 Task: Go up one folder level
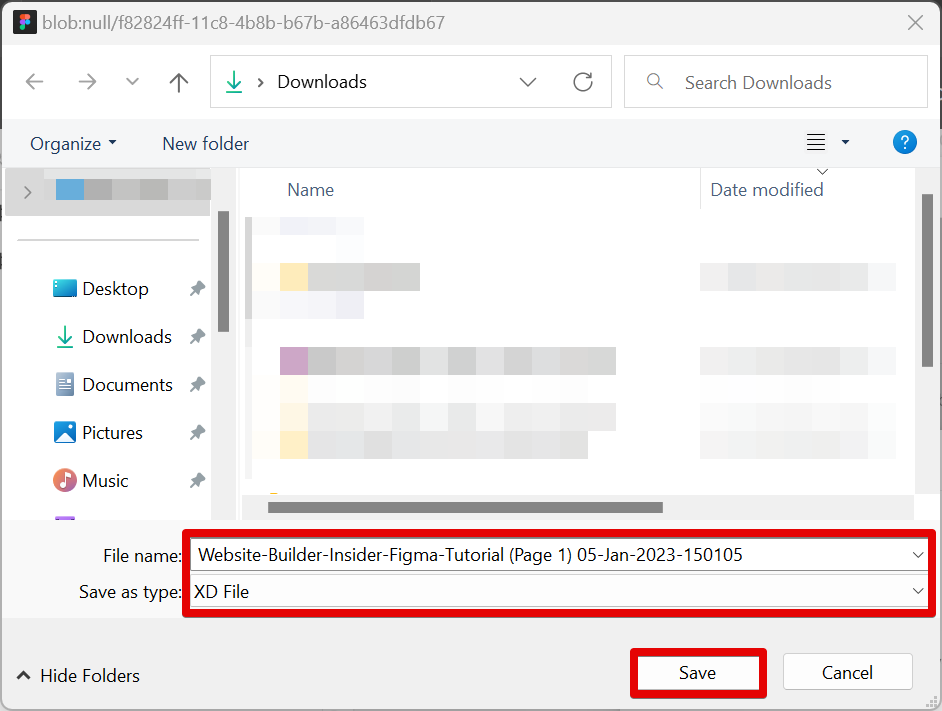[x=179, y=82]
